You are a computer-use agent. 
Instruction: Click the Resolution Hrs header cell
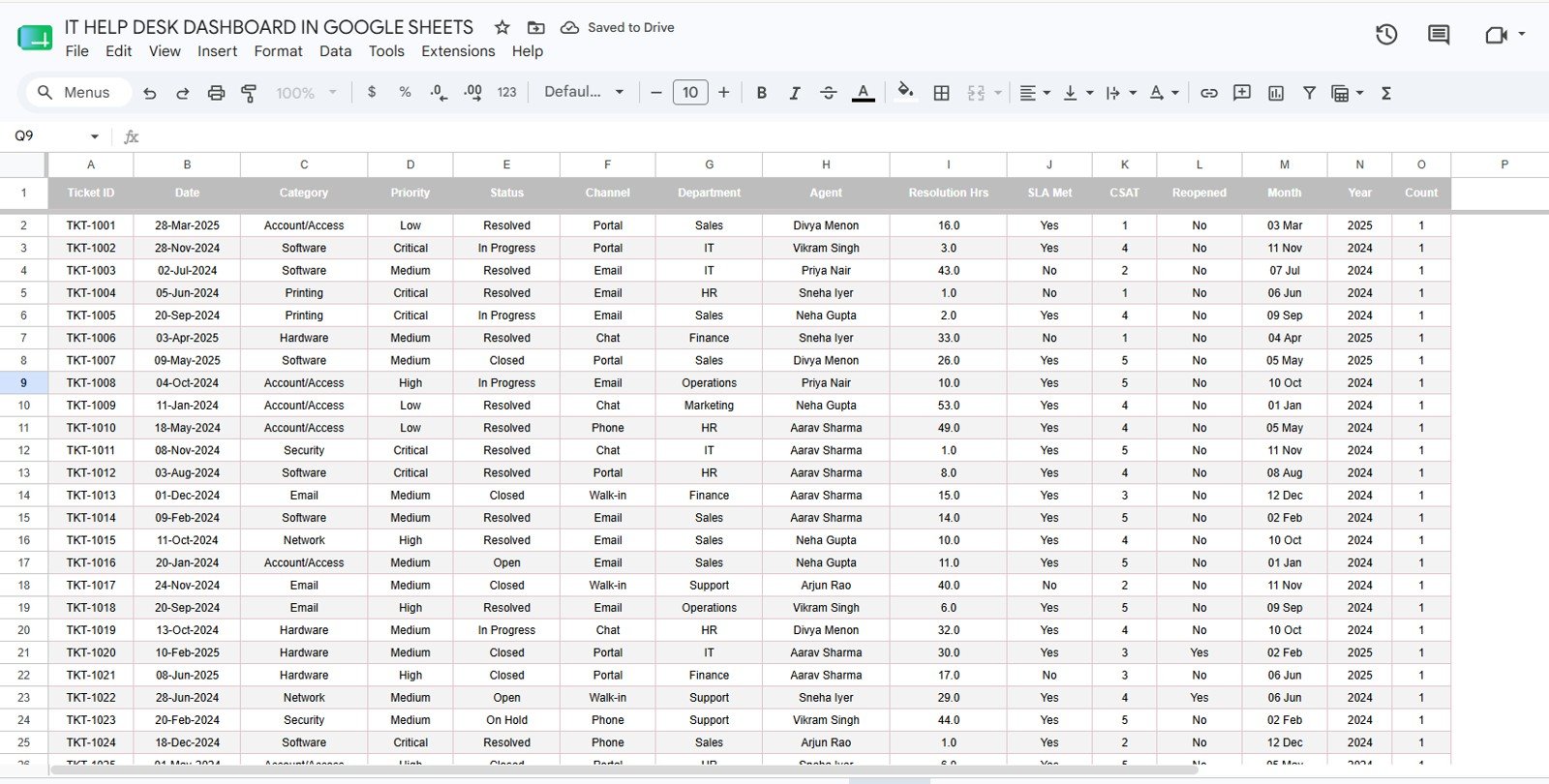pos(949,193)
